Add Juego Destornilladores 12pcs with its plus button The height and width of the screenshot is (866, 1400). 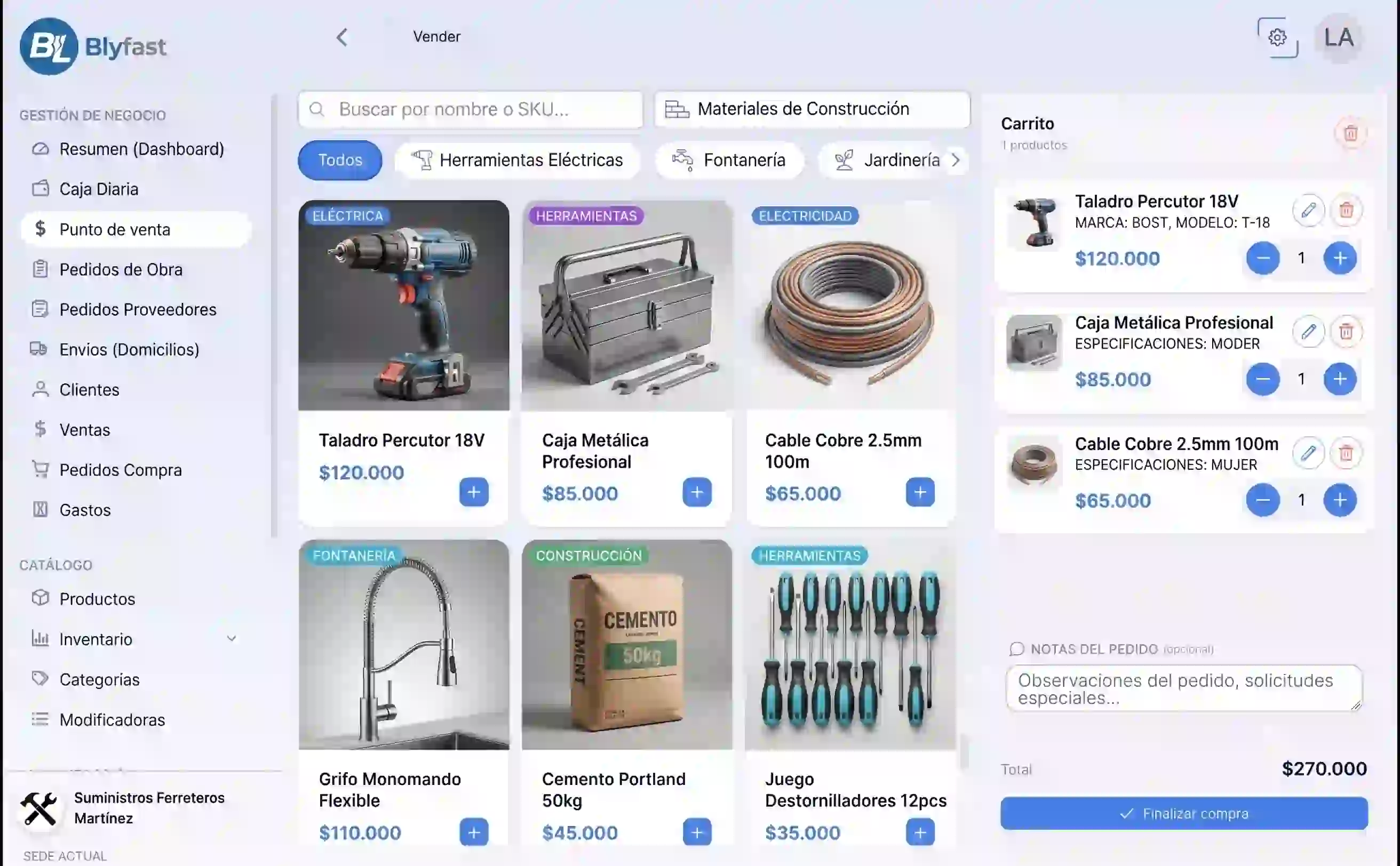coord(920,832)
